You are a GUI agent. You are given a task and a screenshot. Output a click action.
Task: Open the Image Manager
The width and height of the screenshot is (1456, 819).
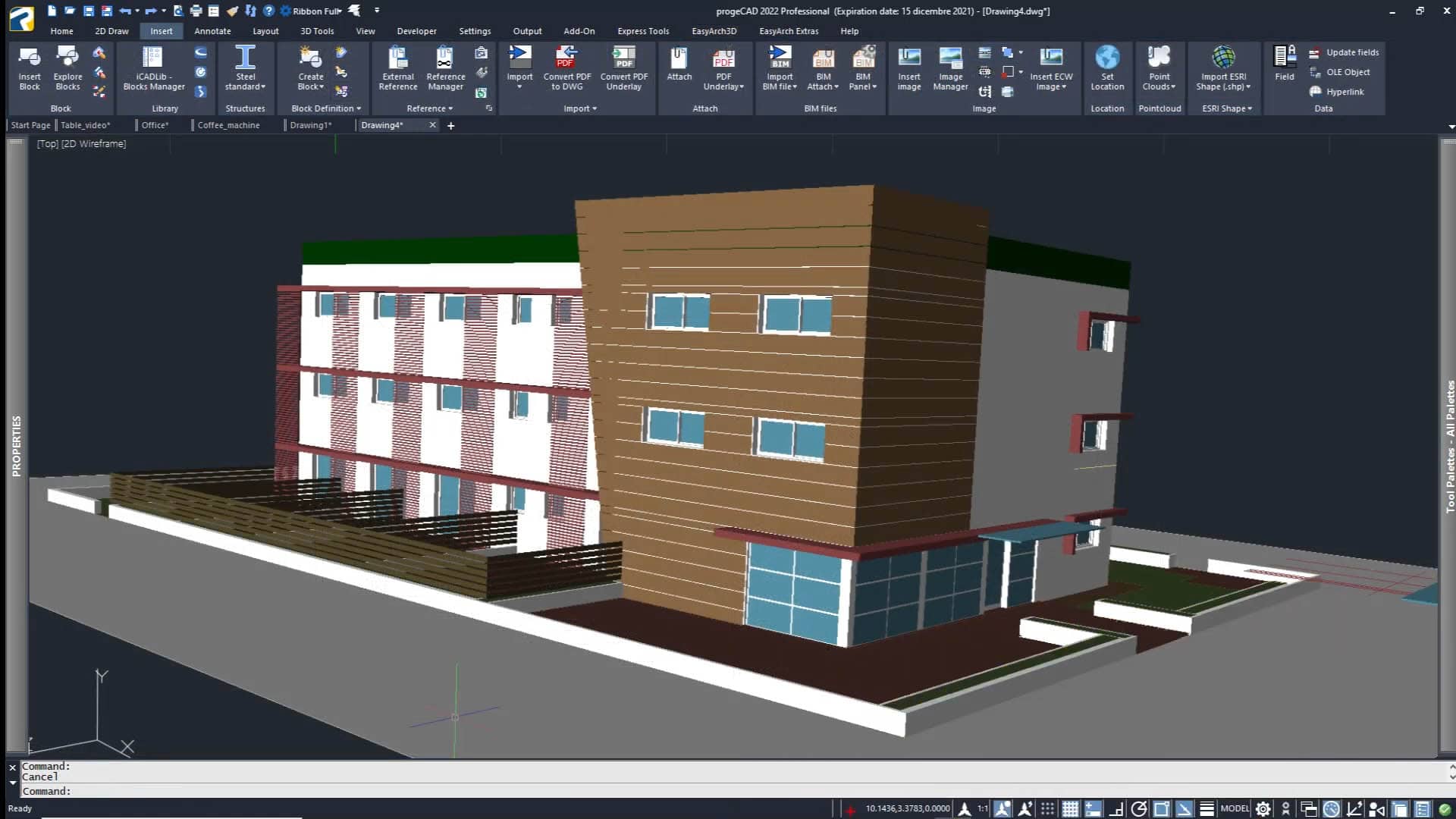pyautogui.click(x=950, y=68)
